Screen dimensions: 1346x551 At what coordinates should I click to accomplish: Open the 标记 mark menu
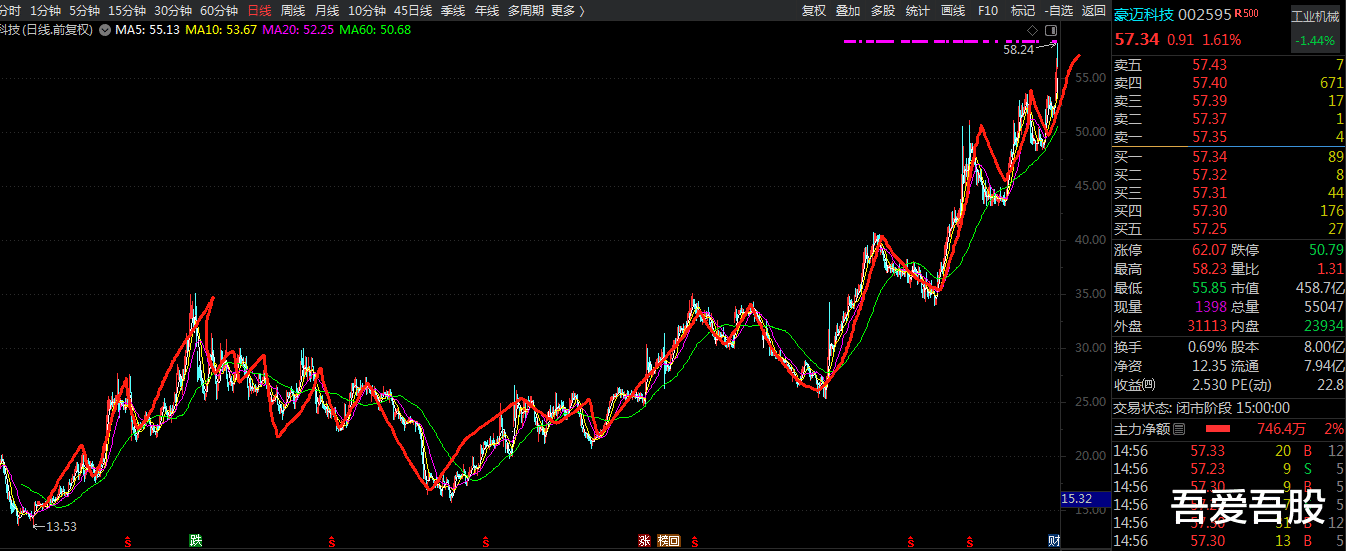click(1022, 10)
